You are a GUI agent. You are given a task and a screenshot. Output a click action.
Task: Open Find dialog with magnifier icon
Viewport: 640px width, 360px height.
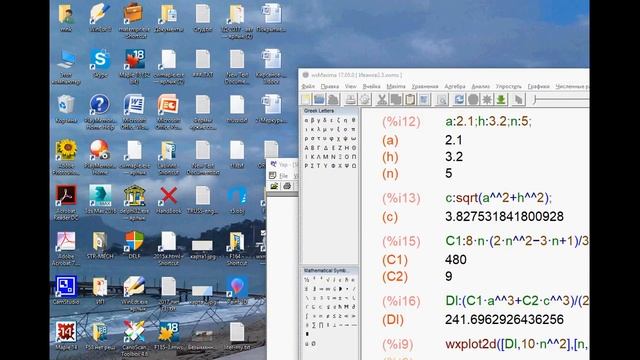coord(442,99)
